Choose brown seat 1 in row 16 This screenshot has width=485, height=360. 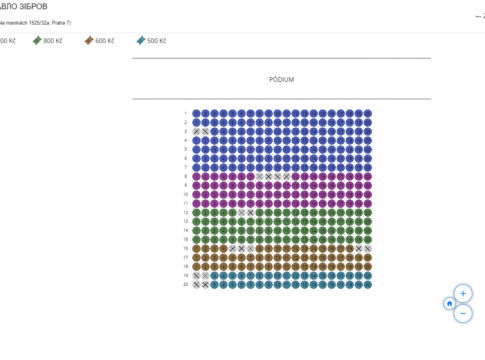click(196, 249)
